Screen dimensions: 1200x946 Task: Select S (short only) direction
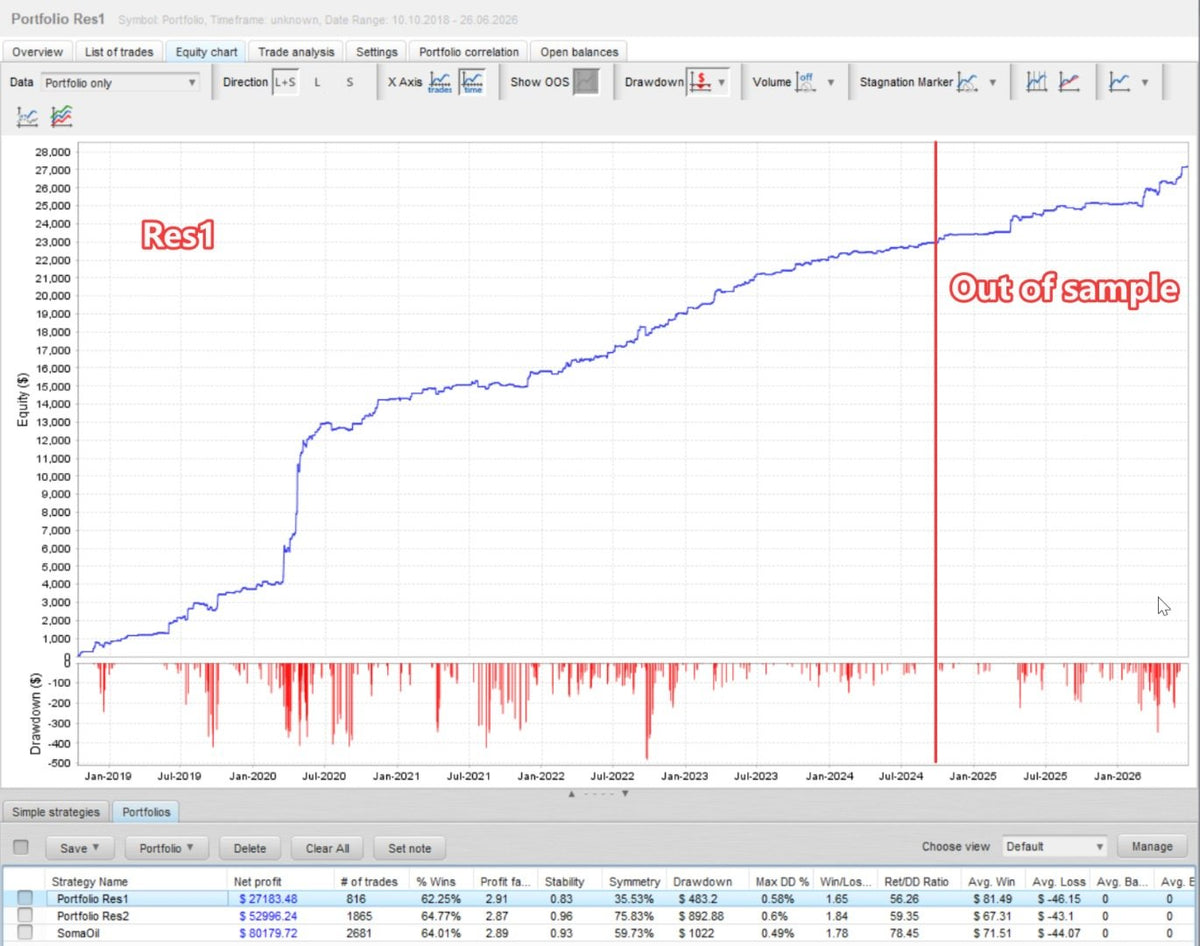350,82
